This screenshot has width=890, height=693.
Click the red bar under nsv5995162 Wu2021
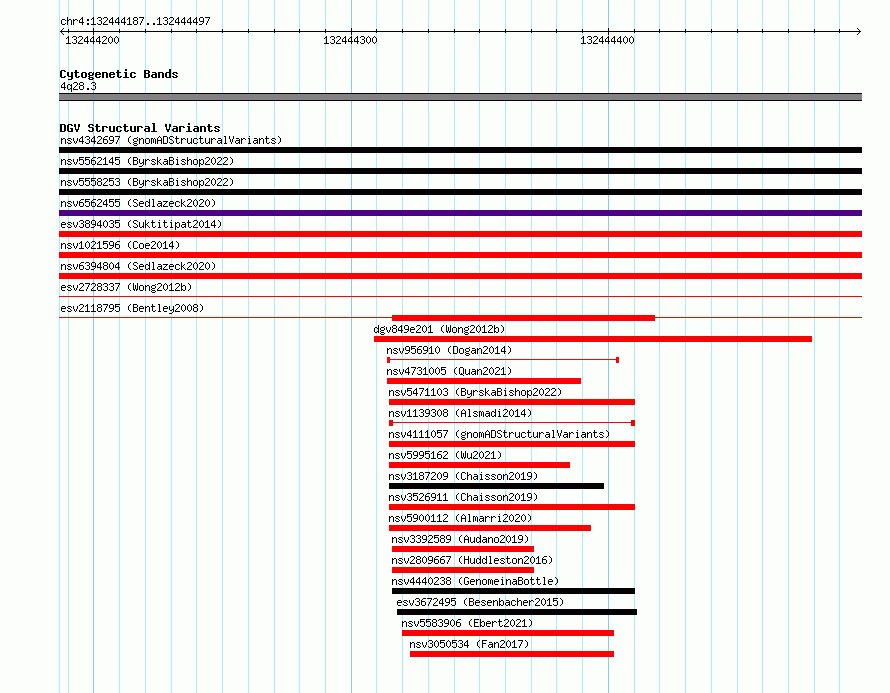[x=479, y=465]
